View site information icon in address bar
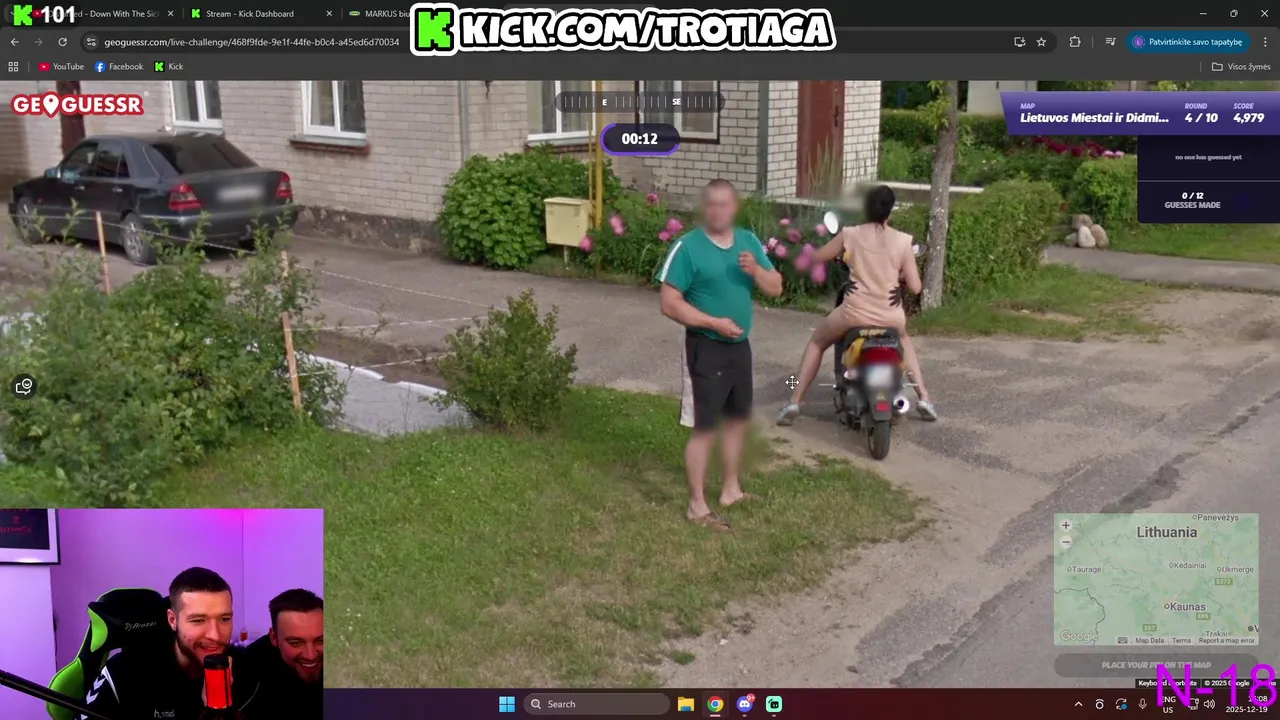This screenshot has height=720, width=1280. coord(91,42)
